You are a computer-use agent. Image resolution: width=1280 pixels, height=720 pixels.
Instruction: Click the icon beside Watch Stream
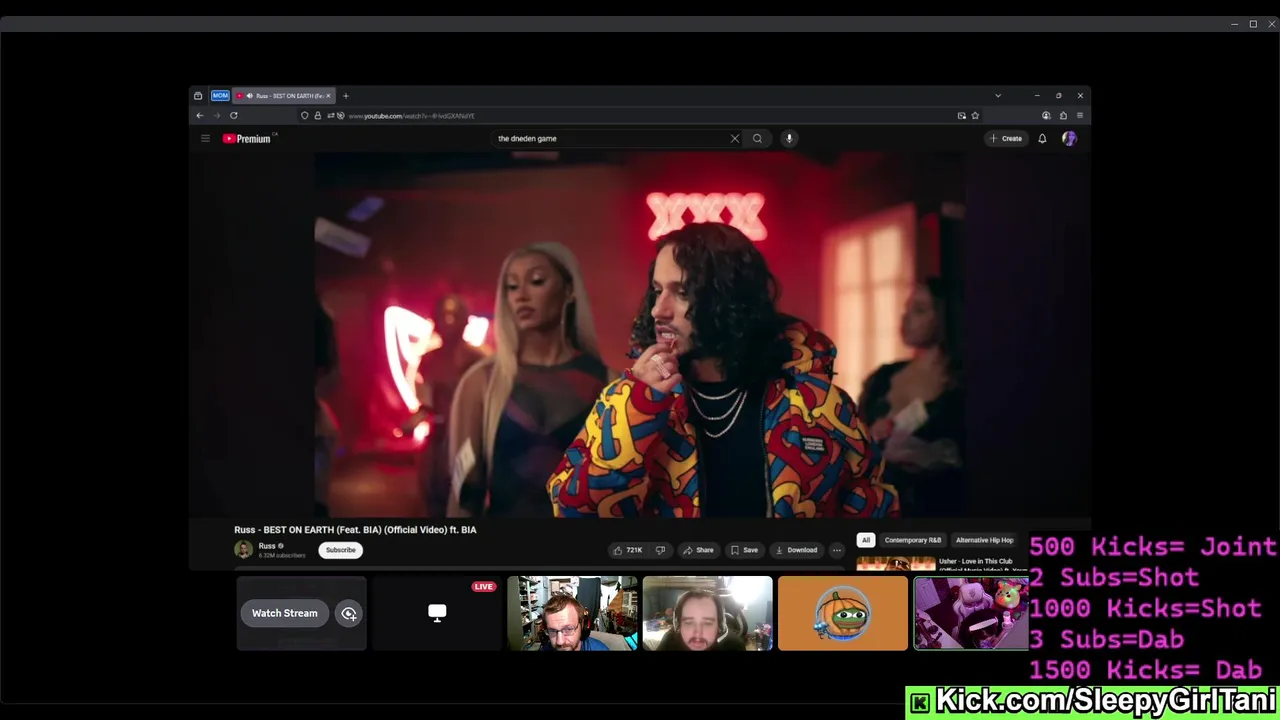point(349,614)
